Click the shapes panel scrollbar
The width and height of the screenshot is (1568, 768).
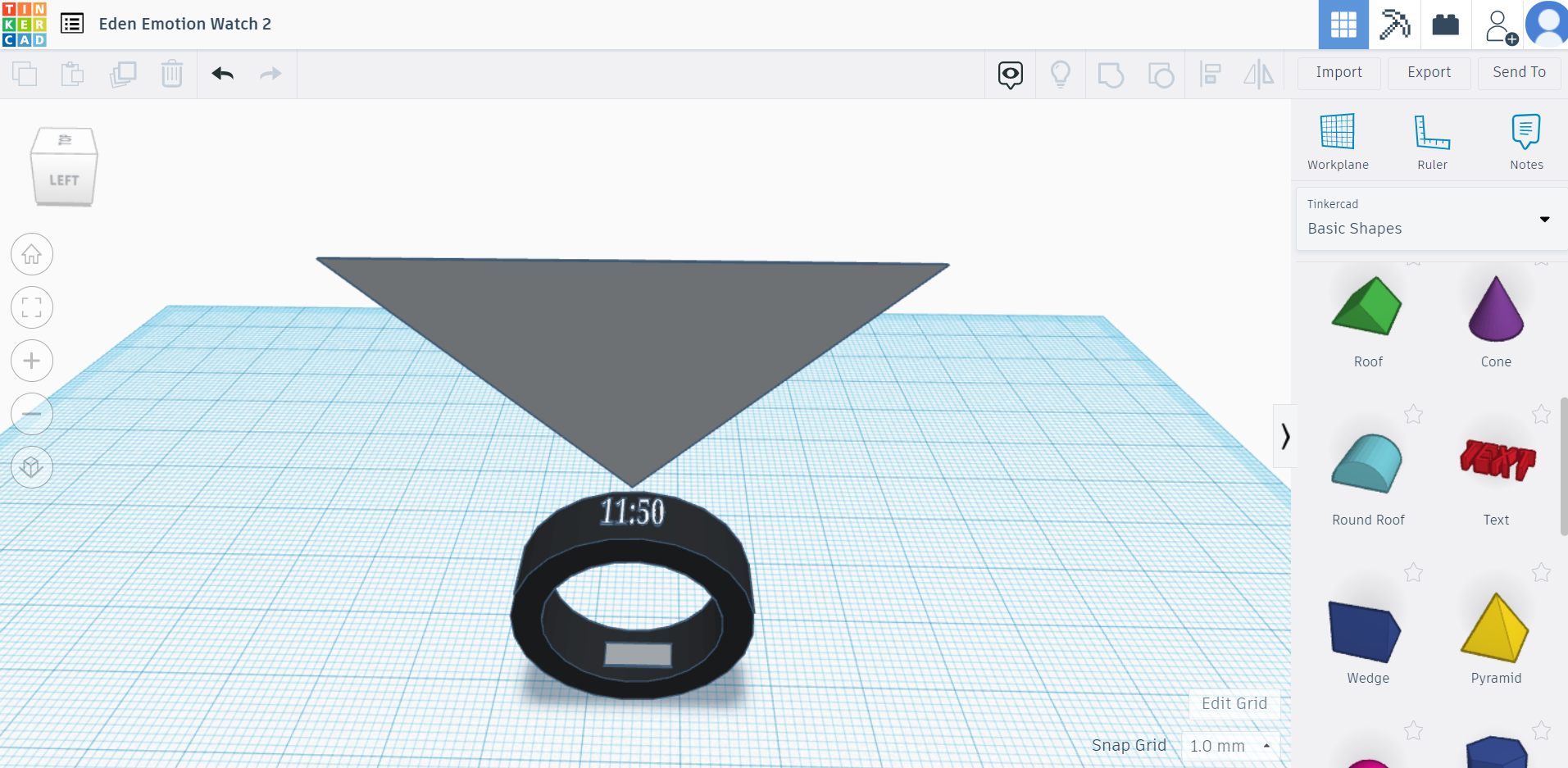1563,467
